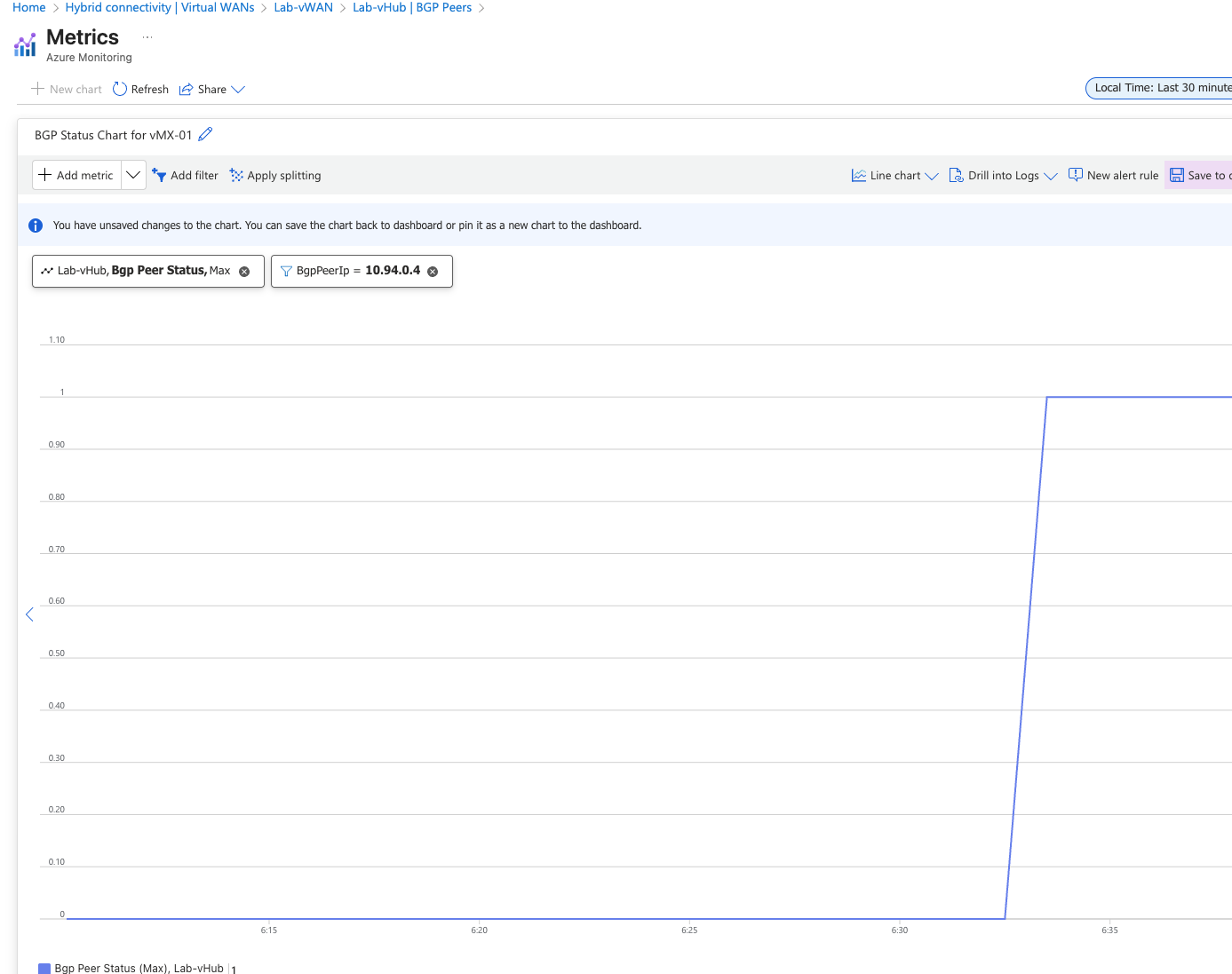
Task: Remove the BgpPeerIp filter pill
Action: tap(433, 272)
